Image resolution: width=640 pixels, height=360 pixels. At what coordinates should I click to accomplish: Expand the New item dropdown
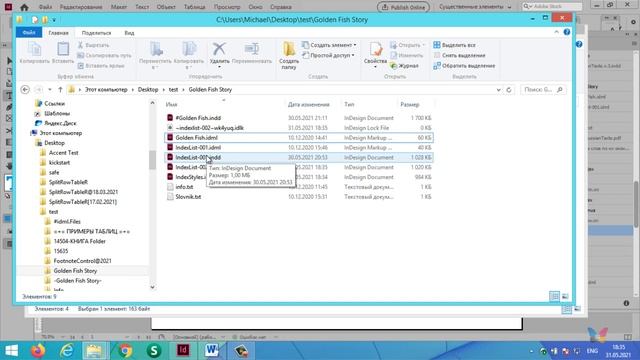point(355,45)
